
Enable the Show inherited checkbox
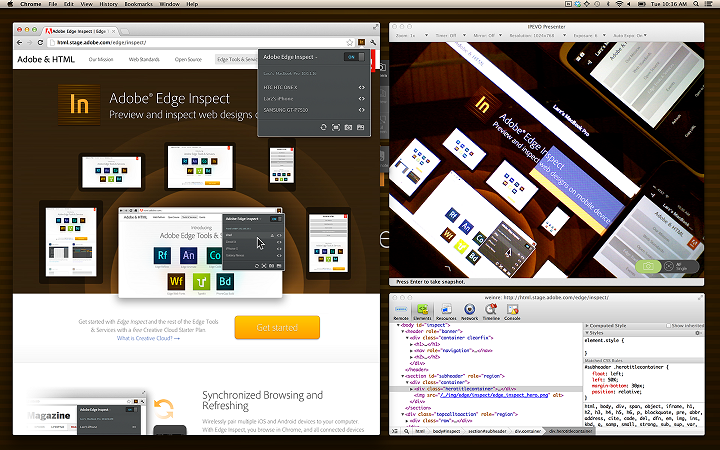click(669, 326)
